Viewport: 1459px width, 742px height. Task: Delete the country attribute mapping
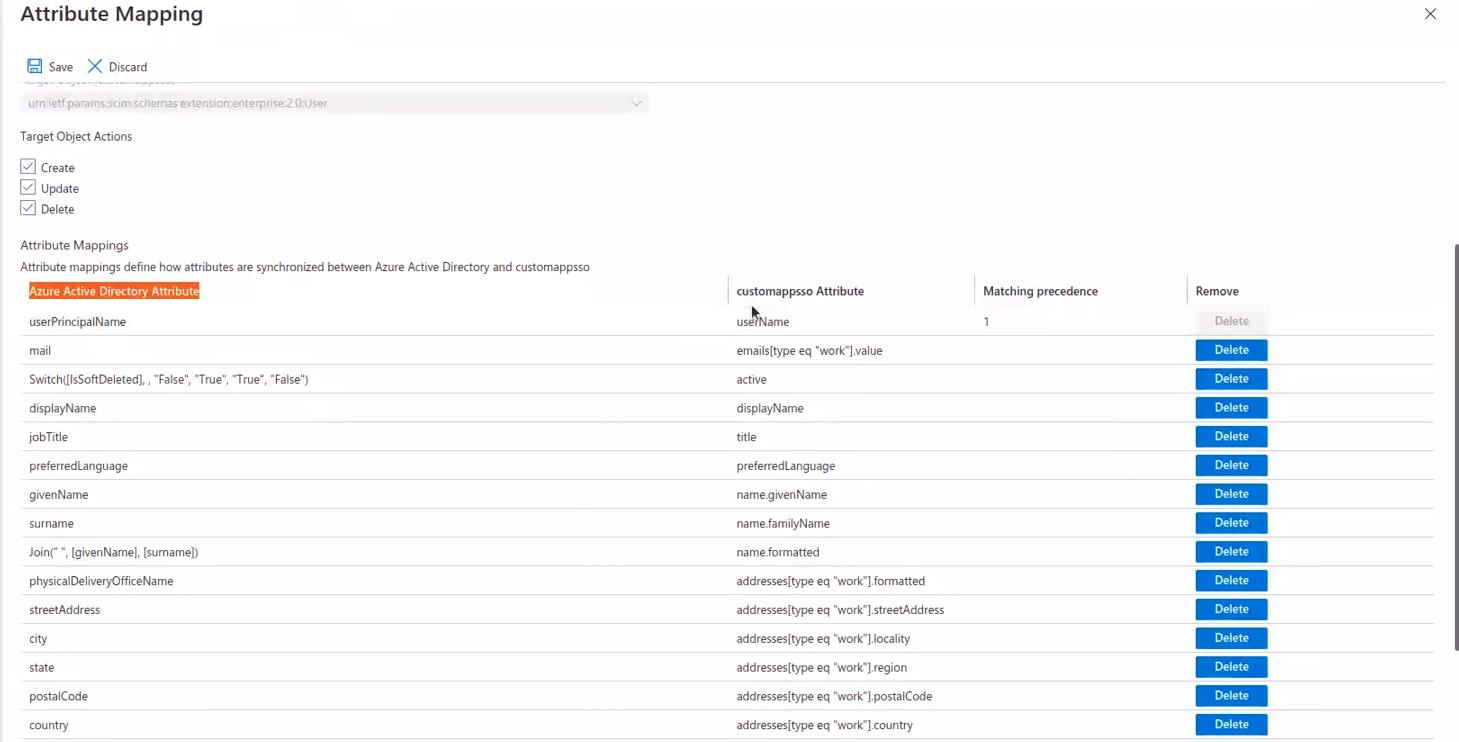1231,725
